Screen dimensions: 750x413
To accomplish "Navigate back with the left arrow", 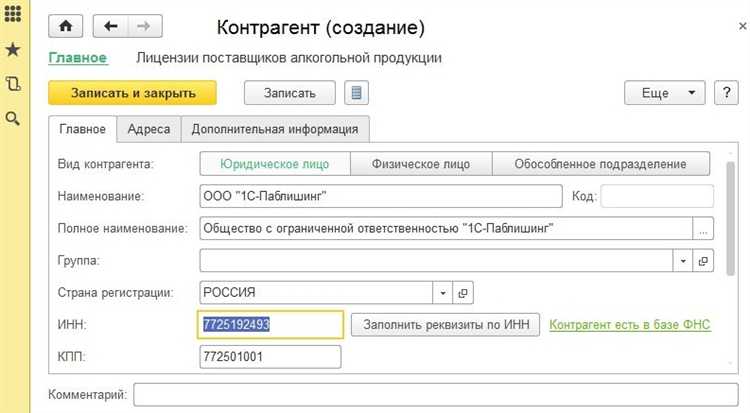I will click(x=110, y=26).
